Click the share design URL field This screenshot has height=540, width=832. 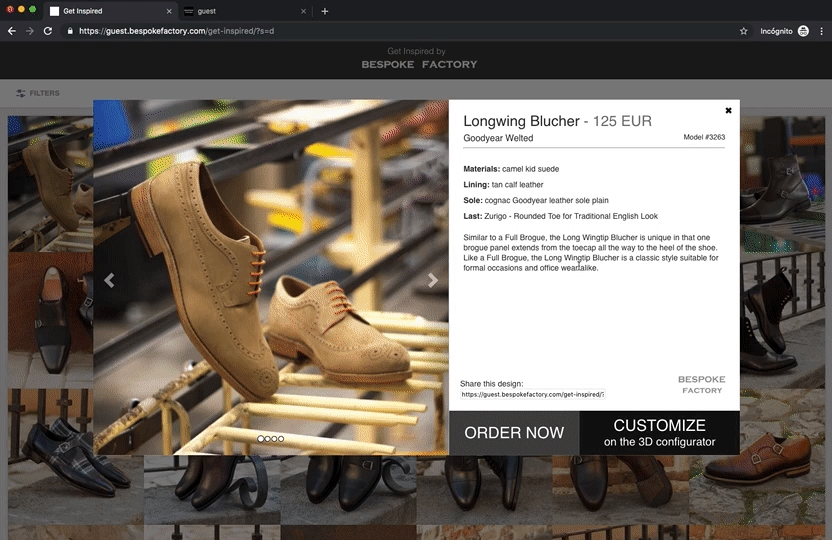[532, 395]
